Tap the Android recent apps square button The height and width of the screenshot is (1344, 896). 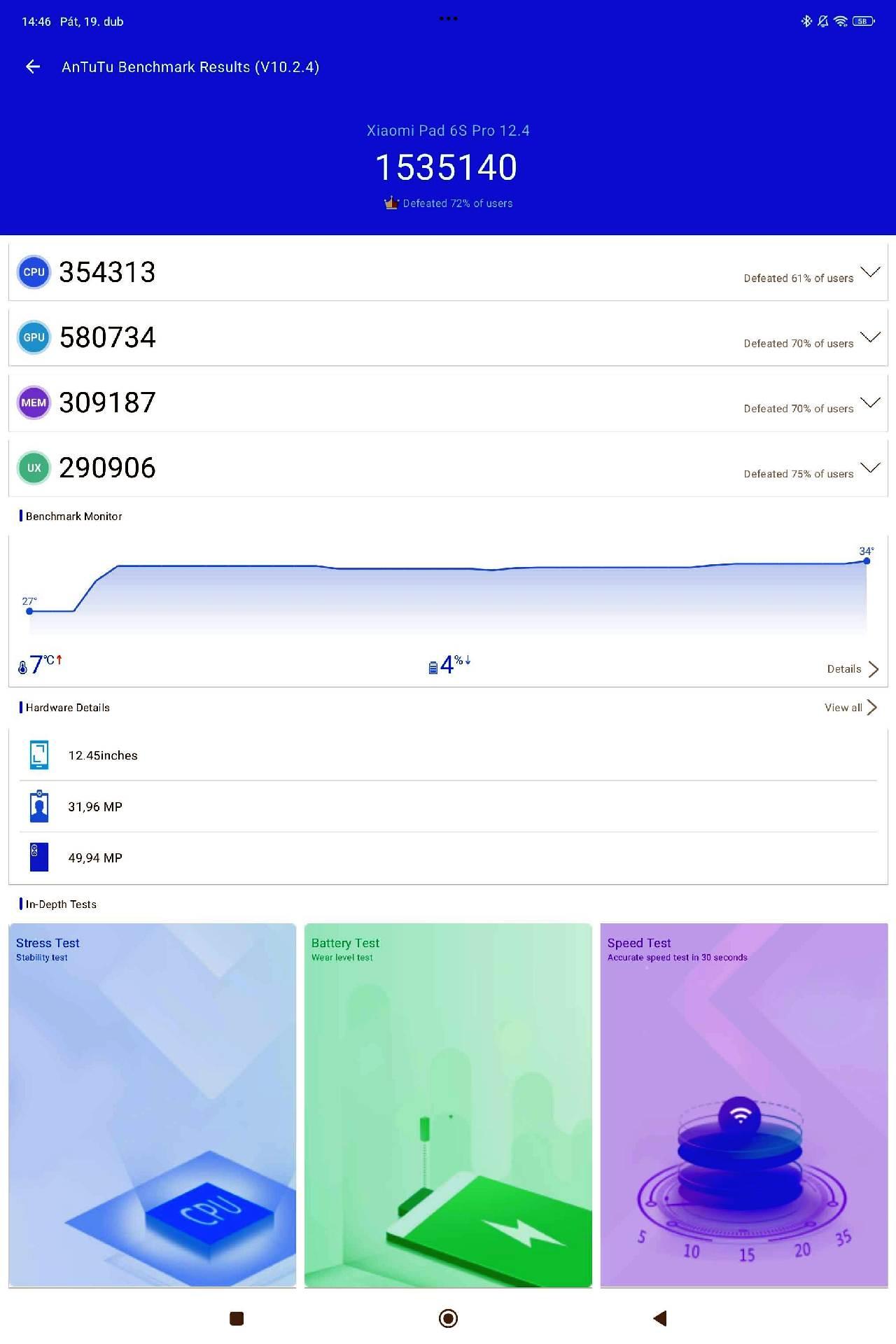tap(237, 1319)
